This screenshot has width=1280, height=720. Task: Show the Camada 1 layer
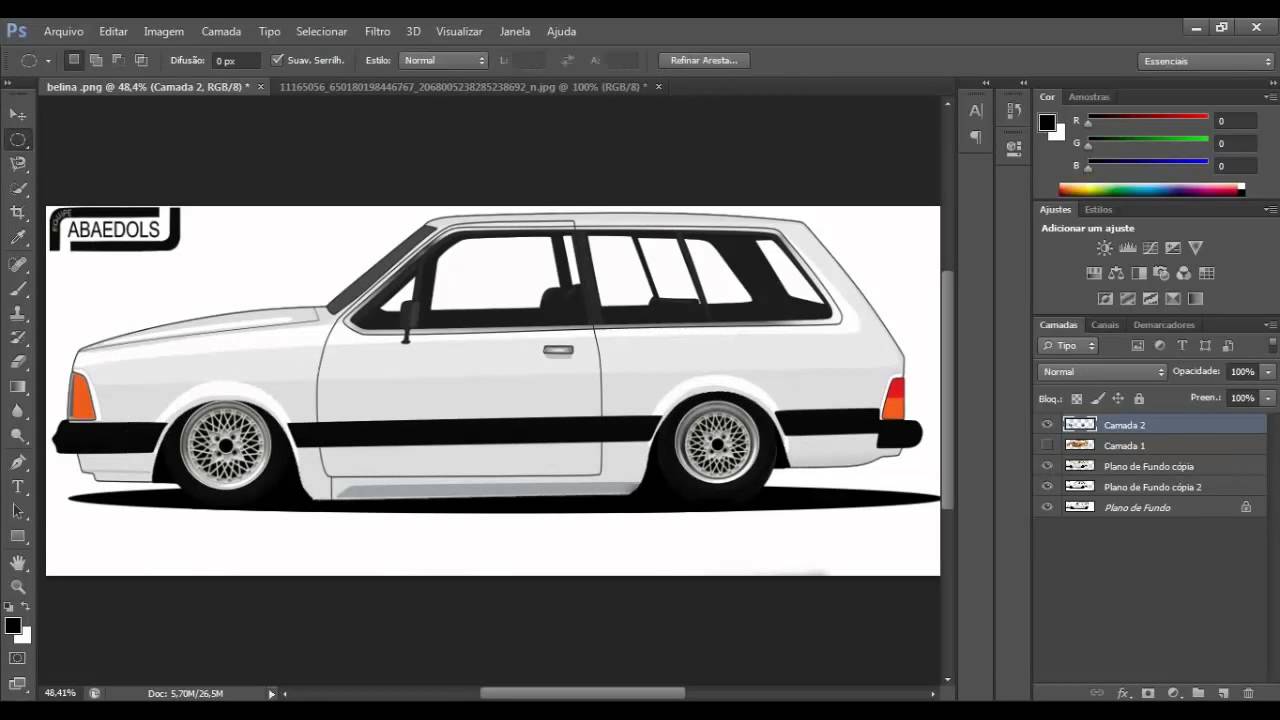pyautogui.click(x=1047, y=445)
